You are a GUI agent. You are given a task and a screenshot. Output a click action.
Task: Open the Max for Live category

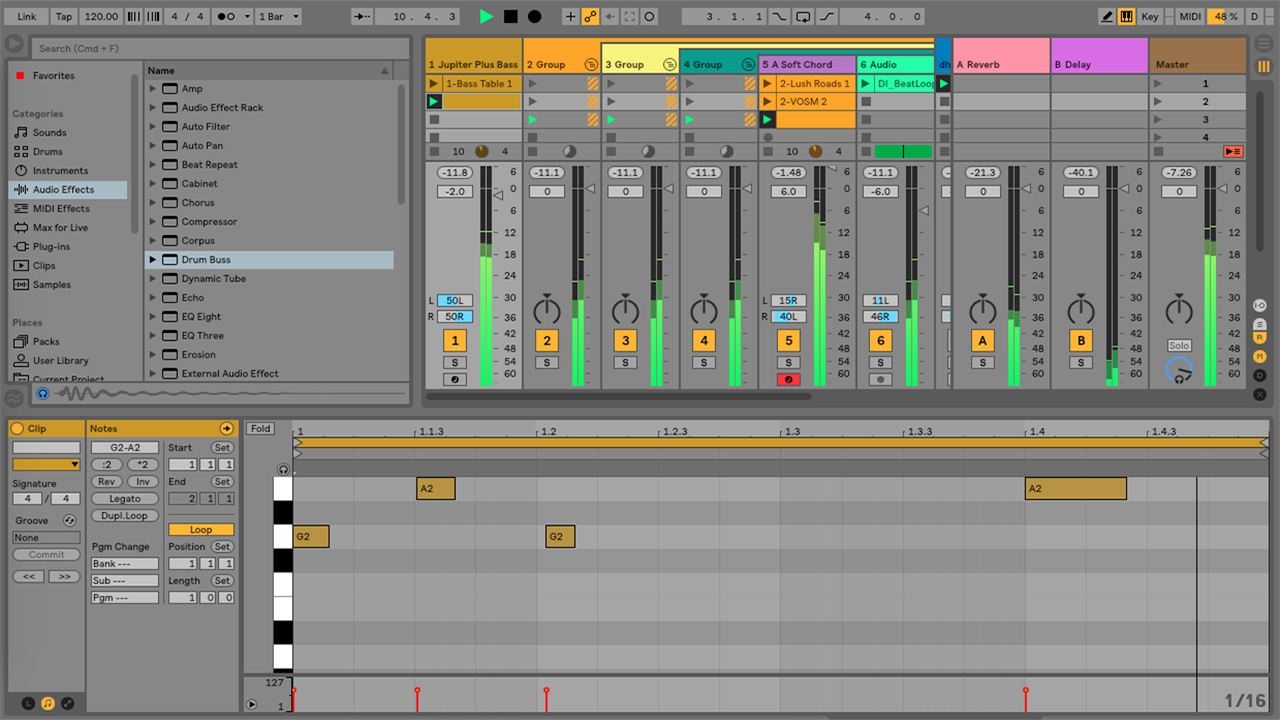[60, 228]
